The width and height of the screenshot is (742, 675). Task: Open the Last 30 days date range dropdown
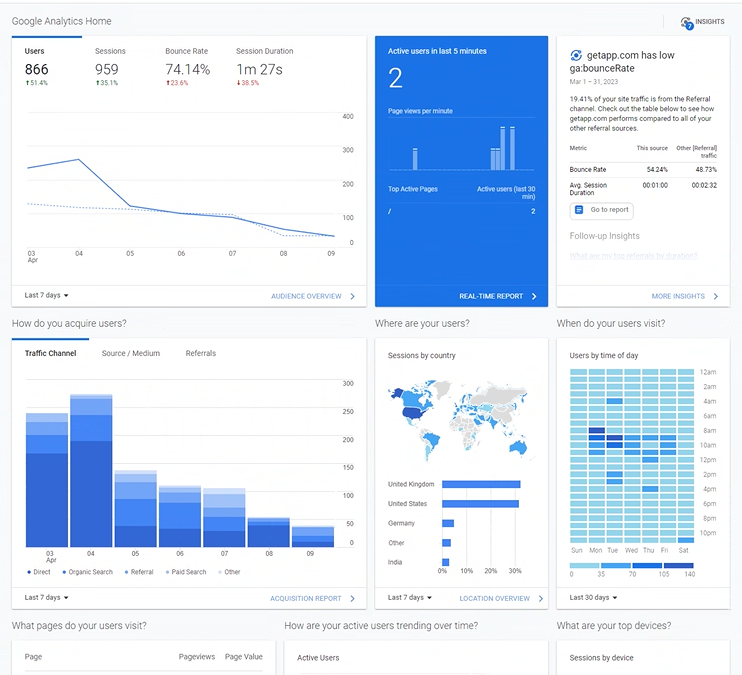[593, 597]
